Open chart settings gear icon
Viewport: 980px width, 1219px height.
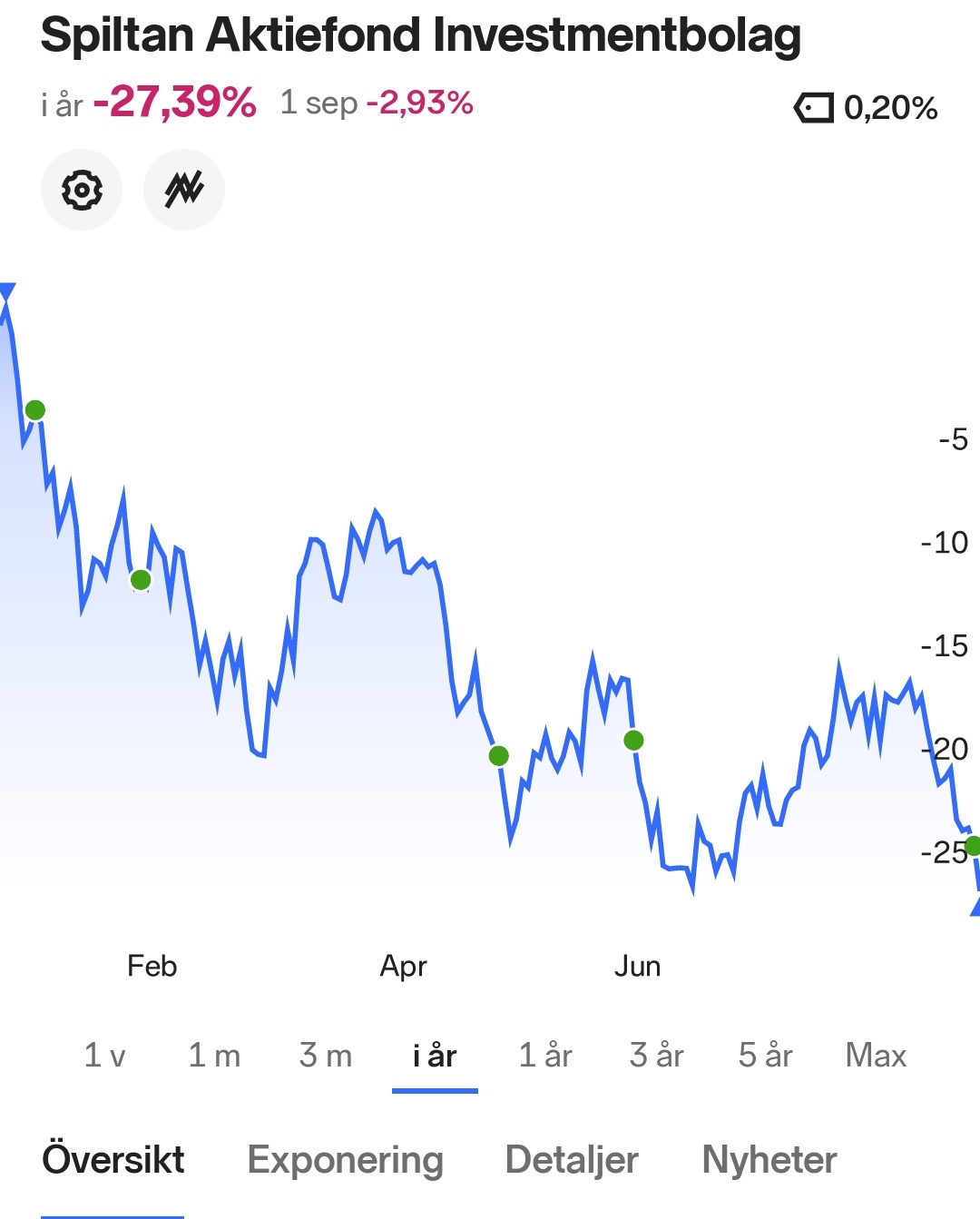click(82, 190)
